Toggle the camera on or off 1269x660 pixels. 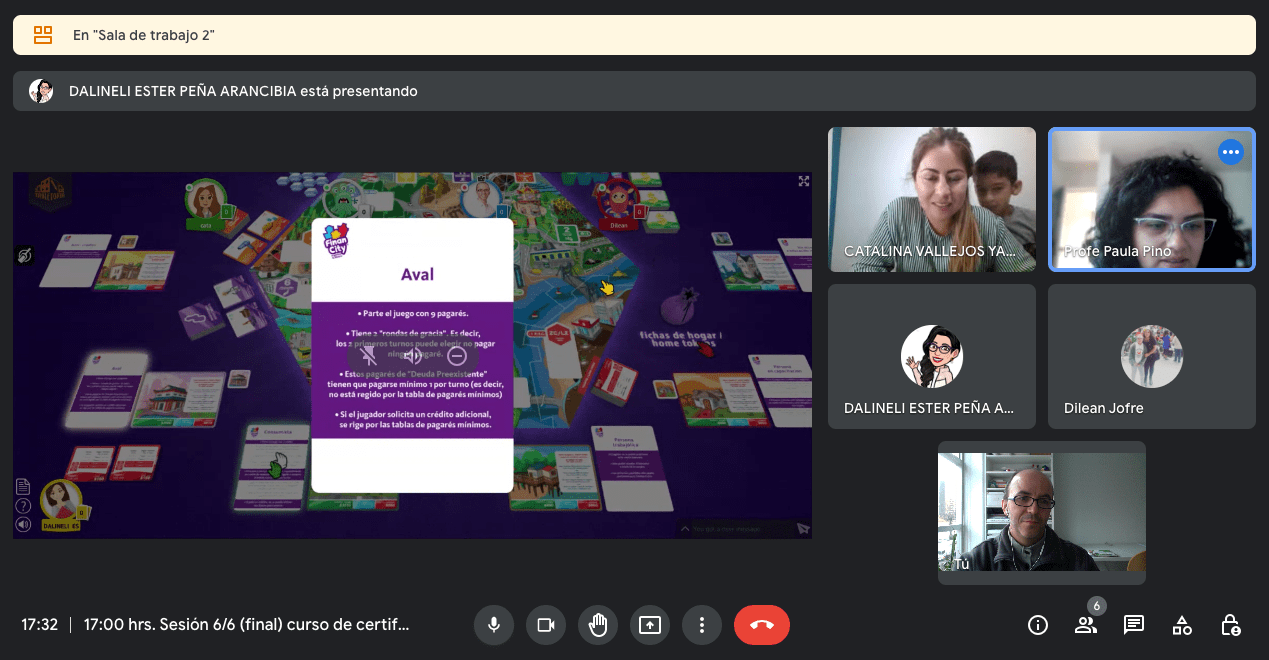[545, 625]
